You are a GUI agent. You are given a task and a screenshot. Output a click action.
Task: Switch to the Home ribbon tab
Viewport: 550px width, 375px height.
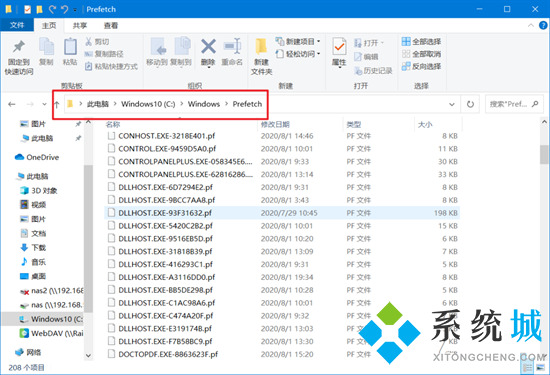pyautogui.click(x=49, y=25)
